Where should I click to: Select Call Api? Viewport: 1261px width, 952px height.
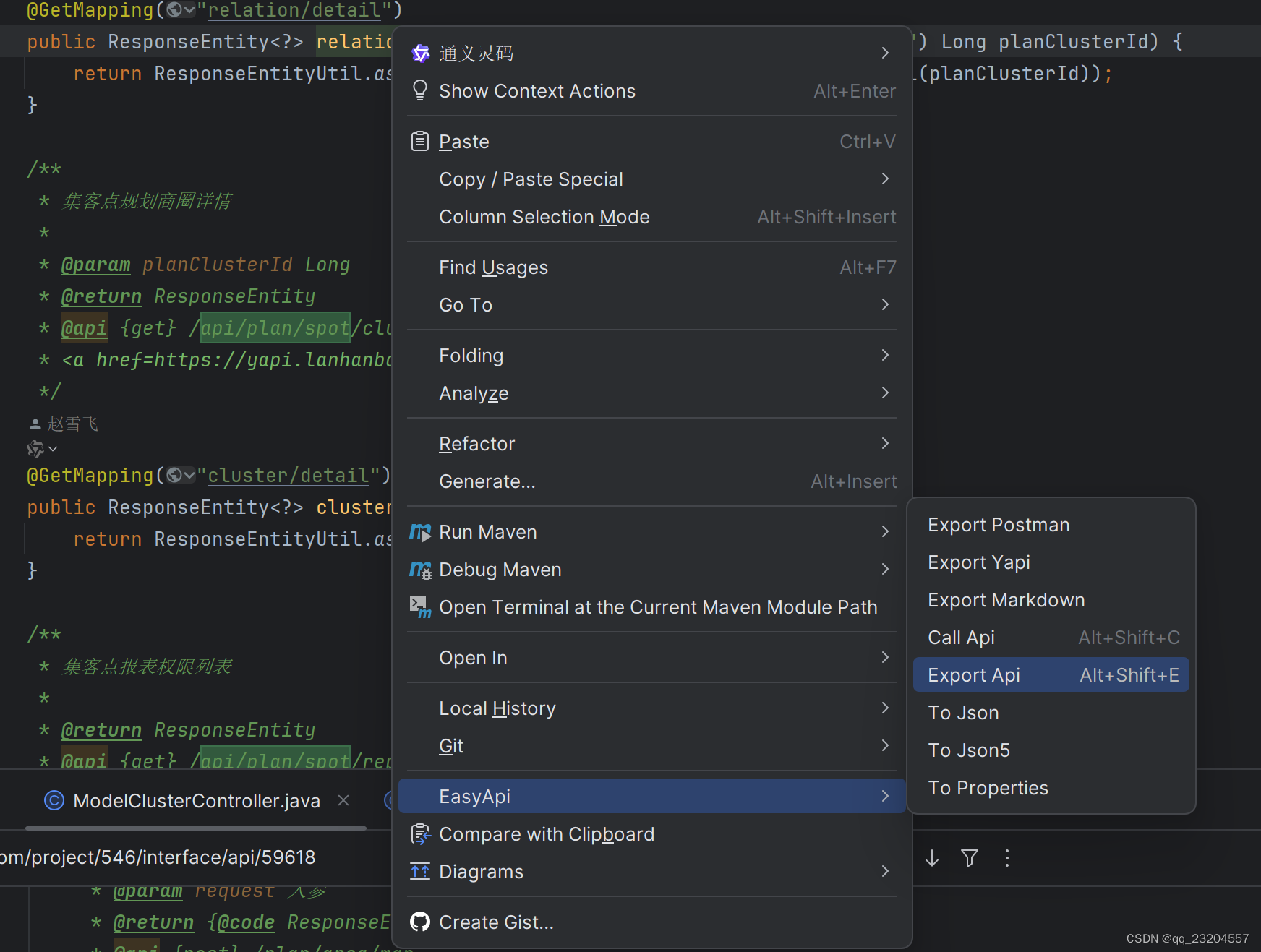(1051, 638)
